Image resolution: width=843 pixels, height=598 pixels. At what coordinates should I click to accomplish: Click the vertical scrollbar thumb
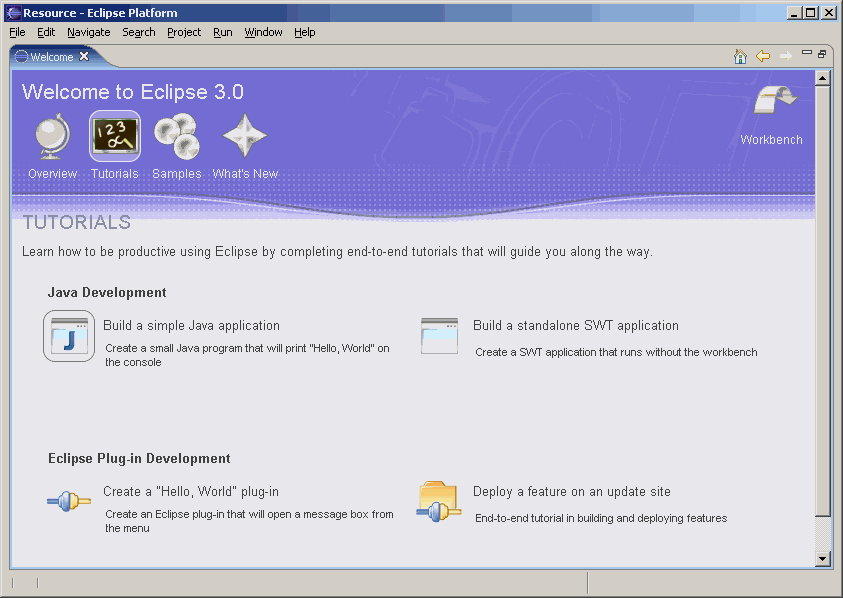pyautogui.click(x=822, y=301)
